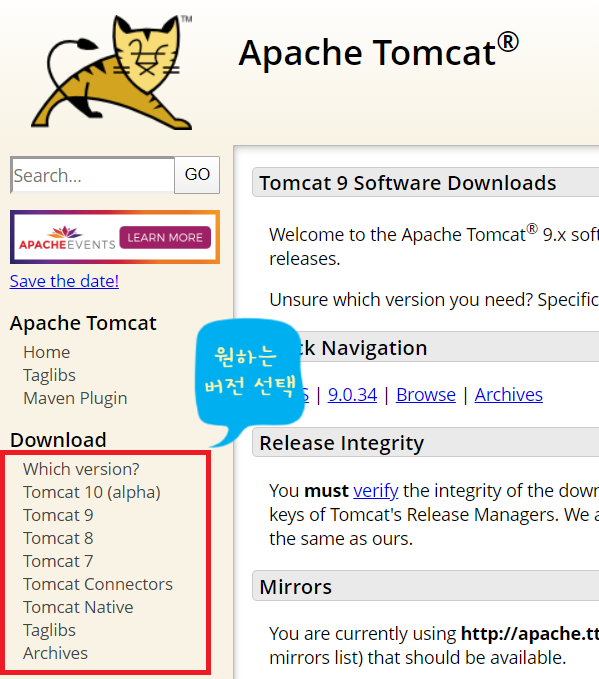Open the Apache Events banner
599x679 pixels.
[115, 237]
